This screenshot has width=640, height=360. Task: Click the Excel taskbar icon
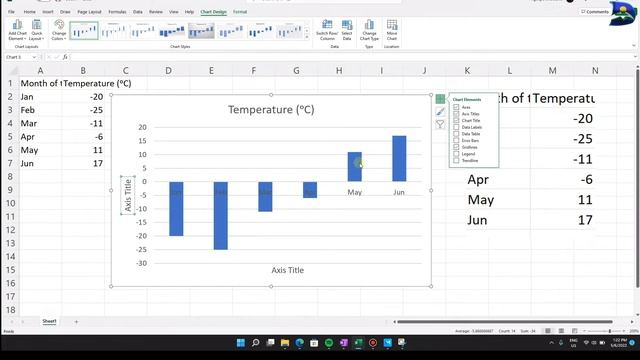pos(358,343)
